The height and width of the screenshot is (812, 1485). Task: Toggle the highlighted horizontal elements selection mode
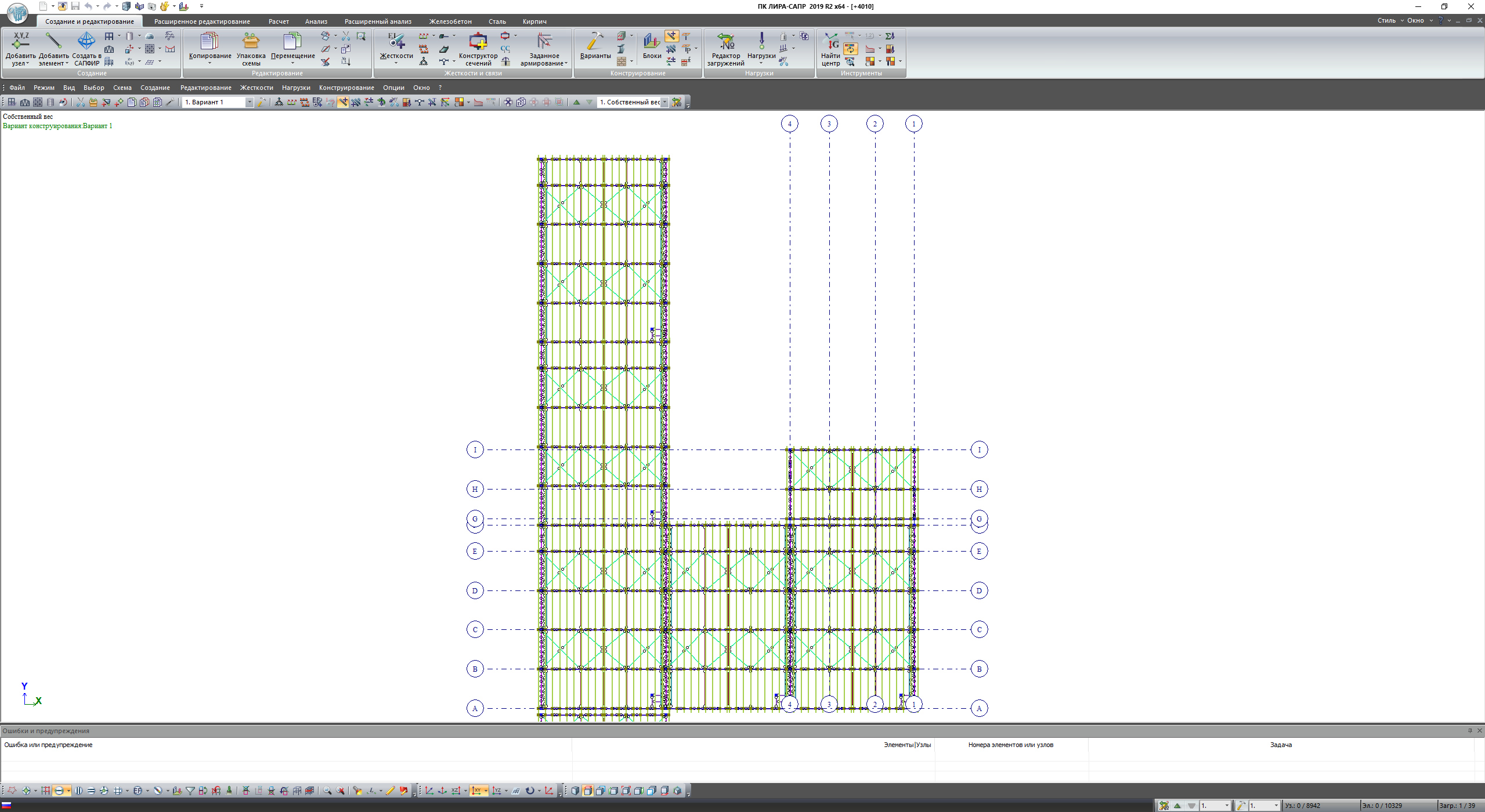click(x=59, y=791)
